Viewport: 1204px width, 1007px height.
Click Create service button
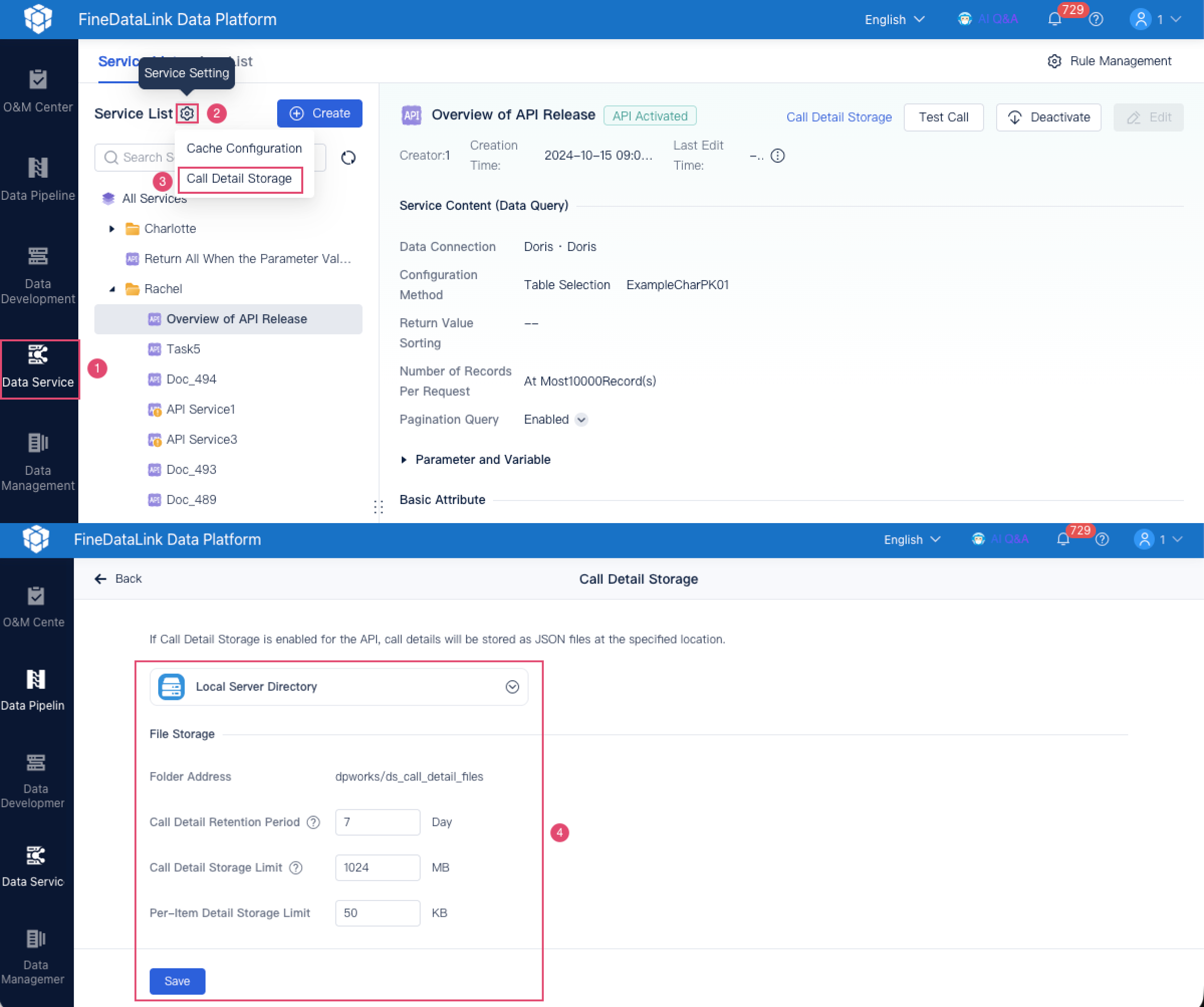pos(319,113)
